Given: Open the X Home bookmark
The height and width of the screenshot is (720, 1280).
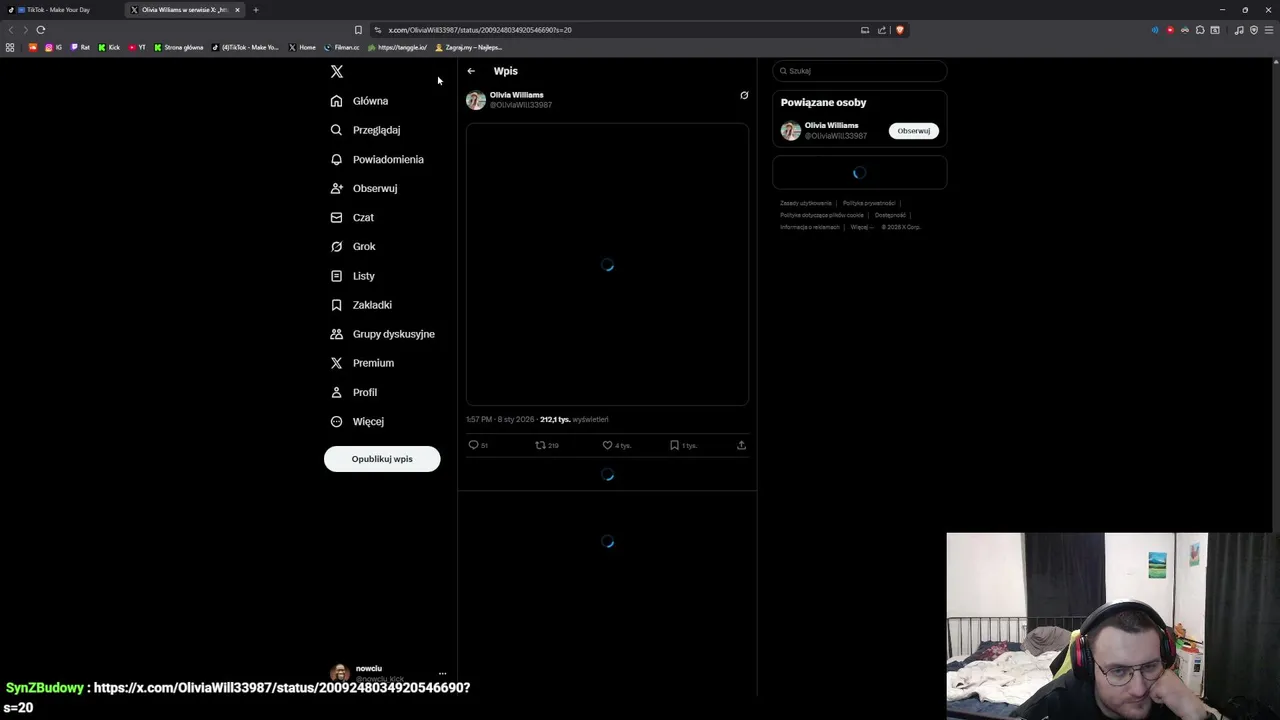Looking at the screenshot, I should (x=302, y=47).
